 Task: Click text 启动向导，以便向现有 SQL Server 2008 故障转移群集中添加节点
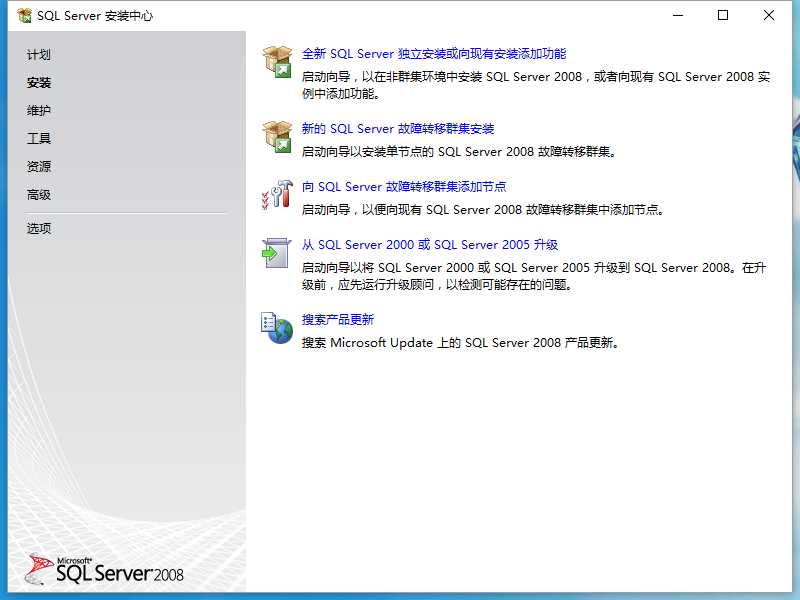pos(483,210)
